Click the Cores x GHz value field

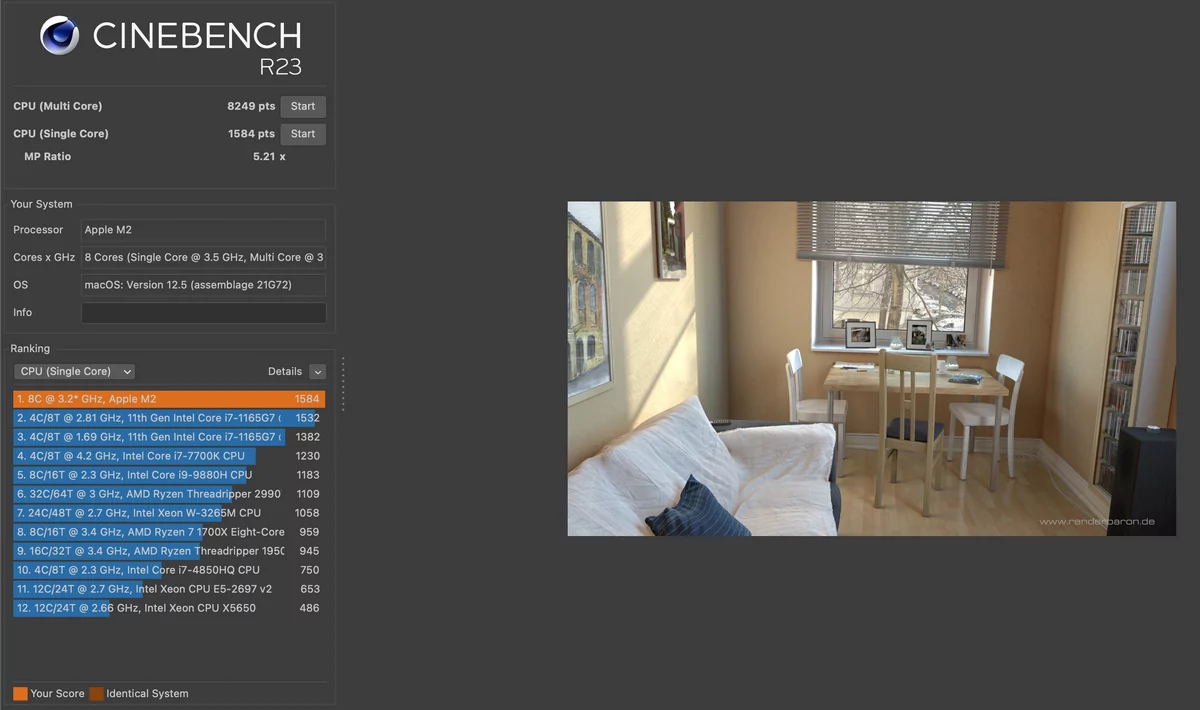[203, 258]
